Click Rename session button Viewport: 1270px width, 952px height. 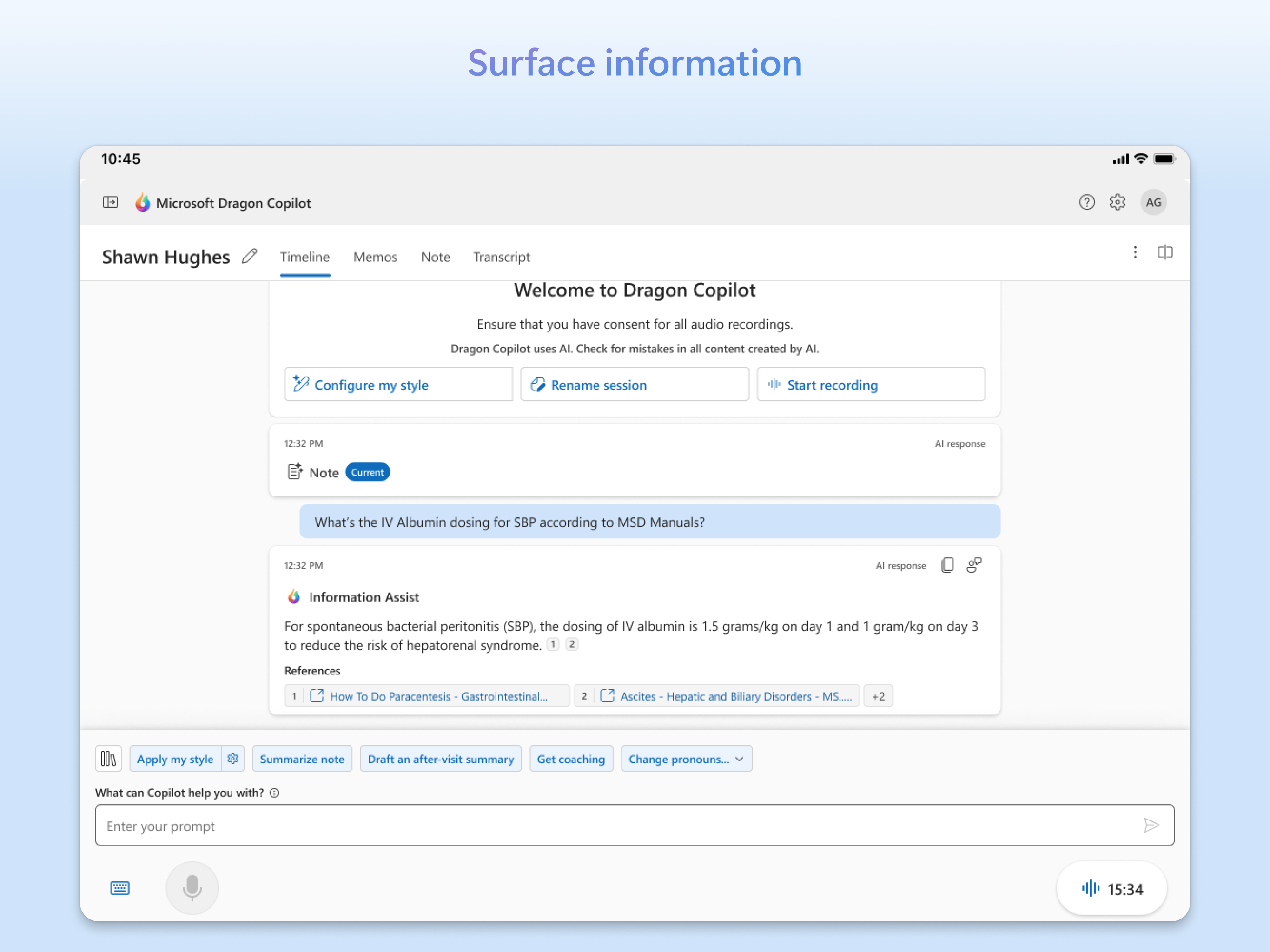[635, 384]
